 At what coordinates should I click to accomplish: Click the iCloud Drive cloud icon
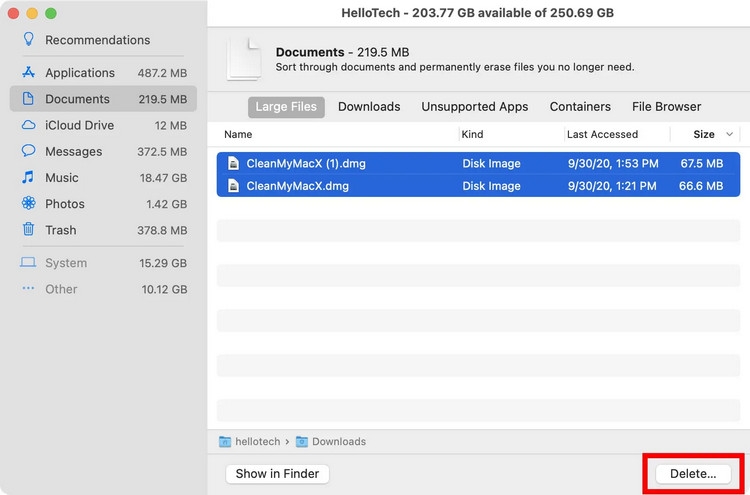[x=28, y=126]
